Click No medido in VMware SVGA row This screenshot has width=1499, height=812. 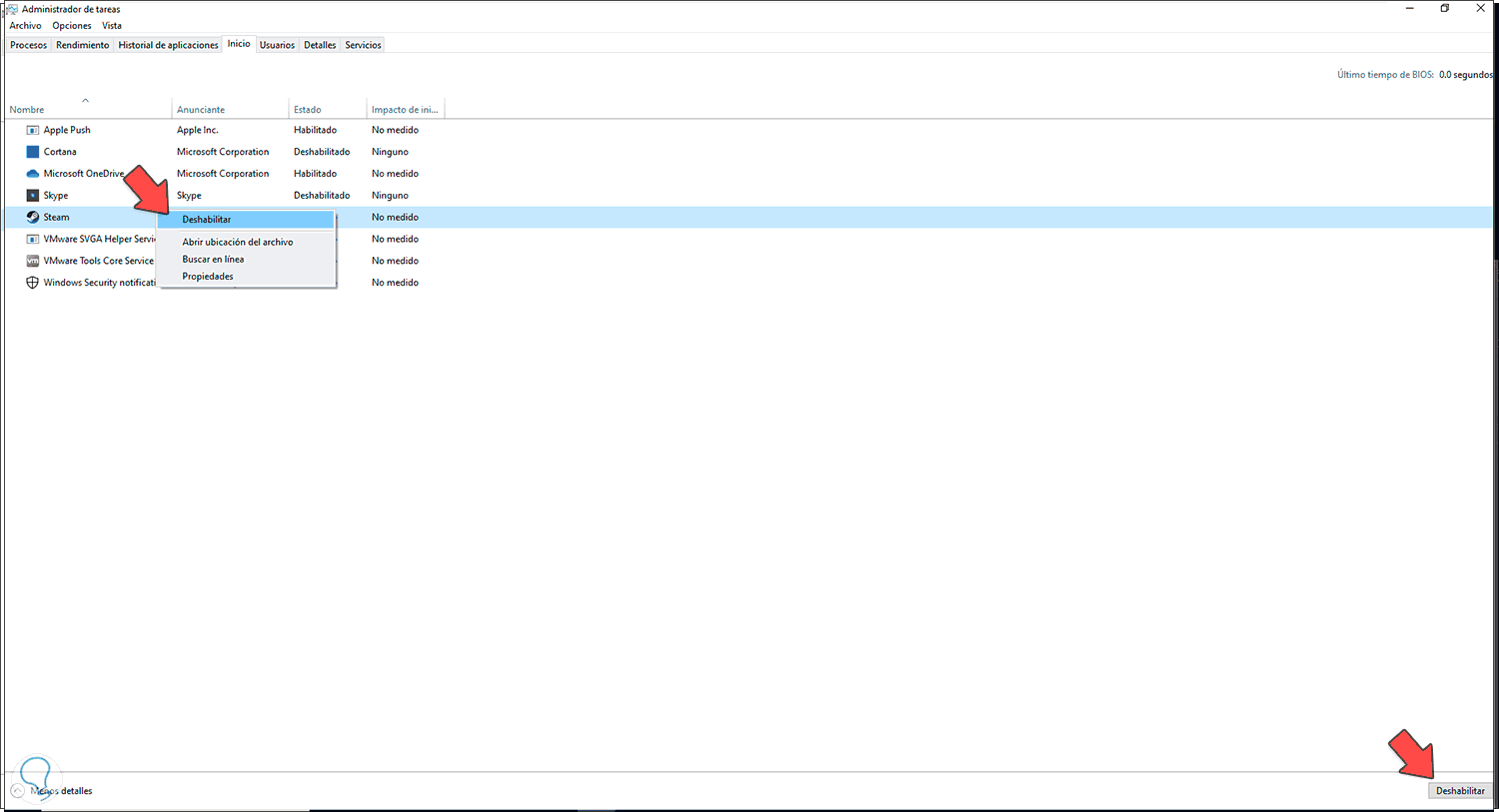pyautogui.click(x=395, y=239)
